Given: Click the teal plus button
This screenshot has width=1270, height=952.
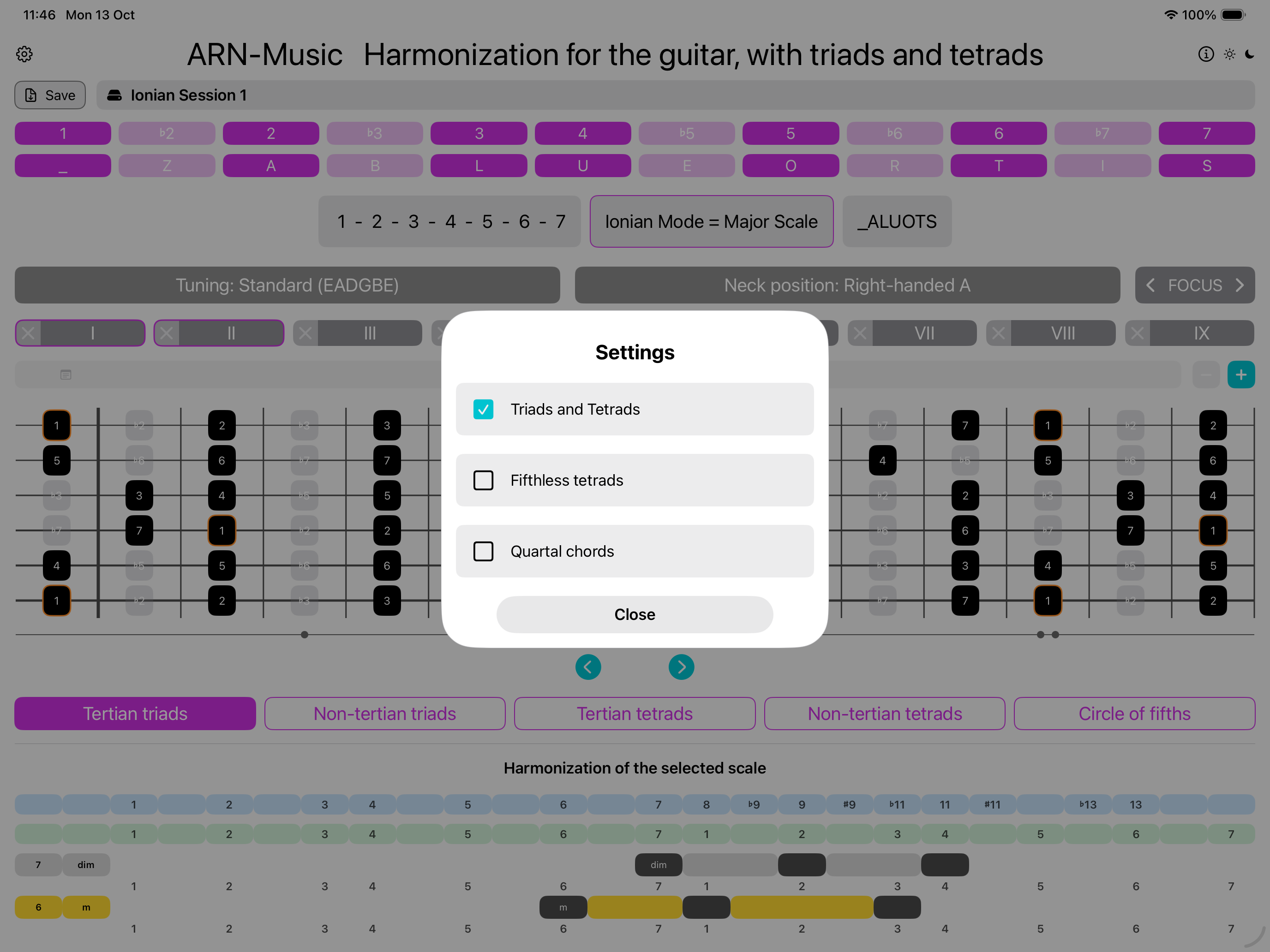Looking at the screenshot, I should pos(1241,375).
